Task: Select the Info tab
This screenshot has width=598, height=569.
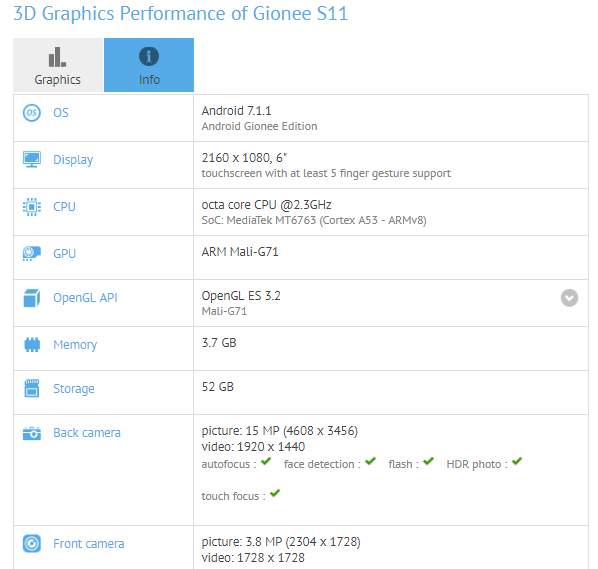Action: click(x=149, y=65)
